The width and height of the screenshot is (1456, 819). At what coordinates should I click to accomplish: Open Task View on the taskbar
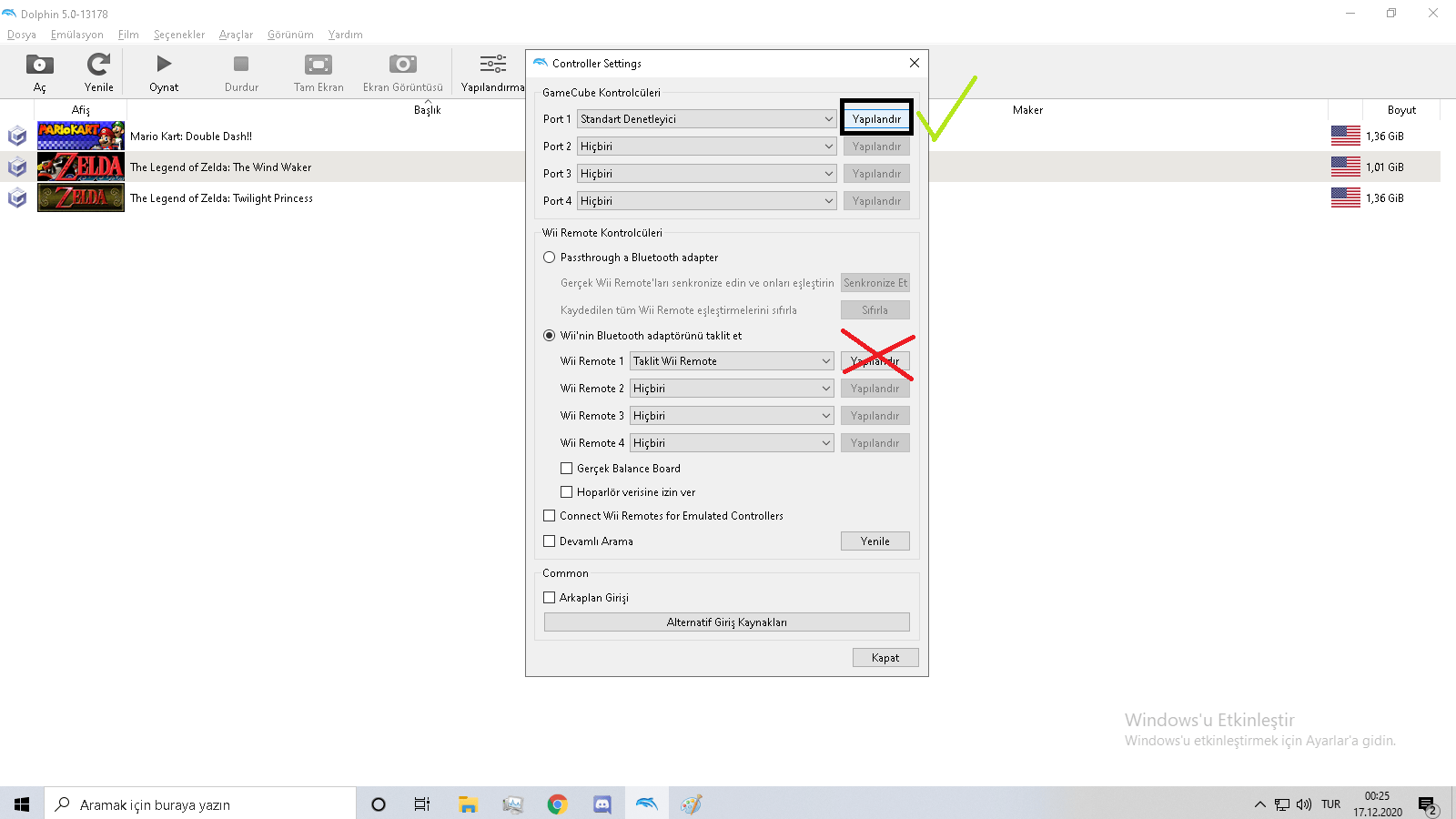pos(422,804)
